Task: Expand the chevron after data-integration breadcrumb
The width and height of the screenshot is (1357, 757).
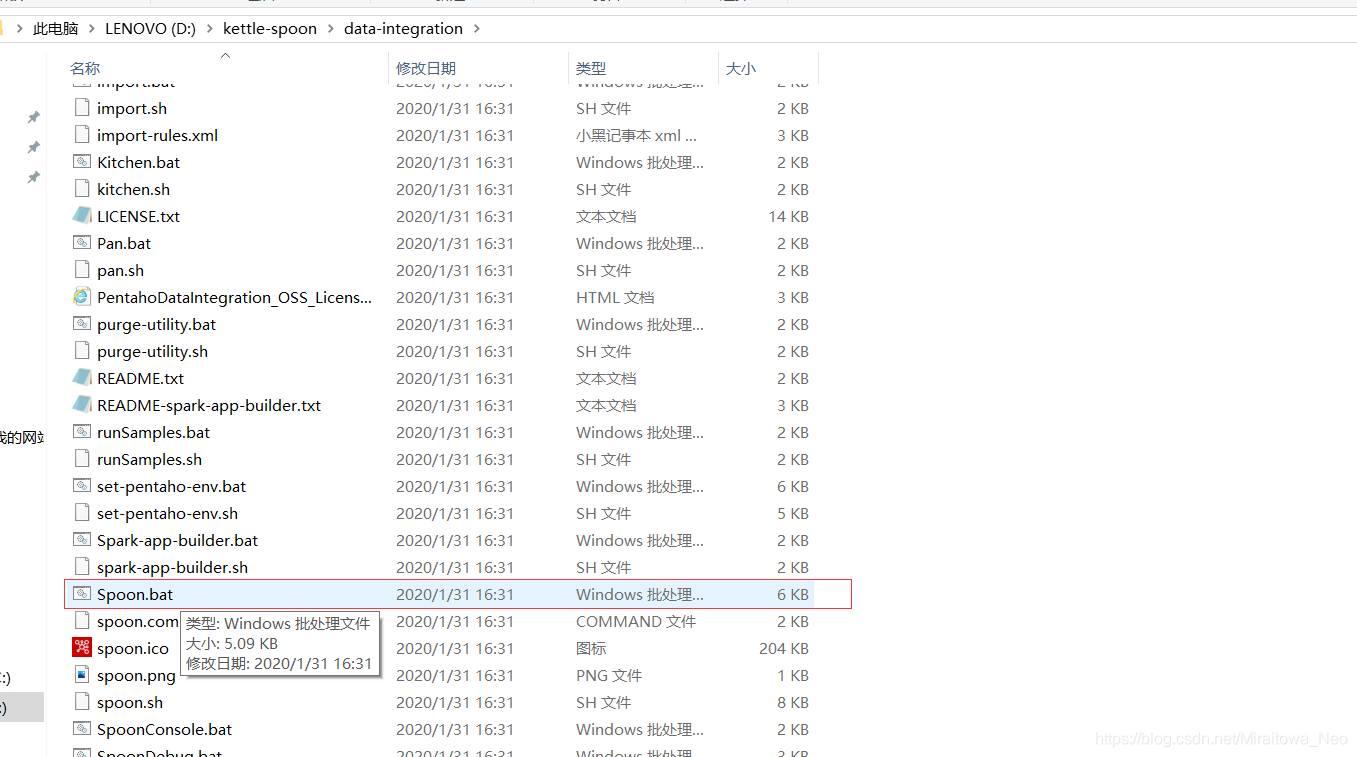Action: [477, 28]
